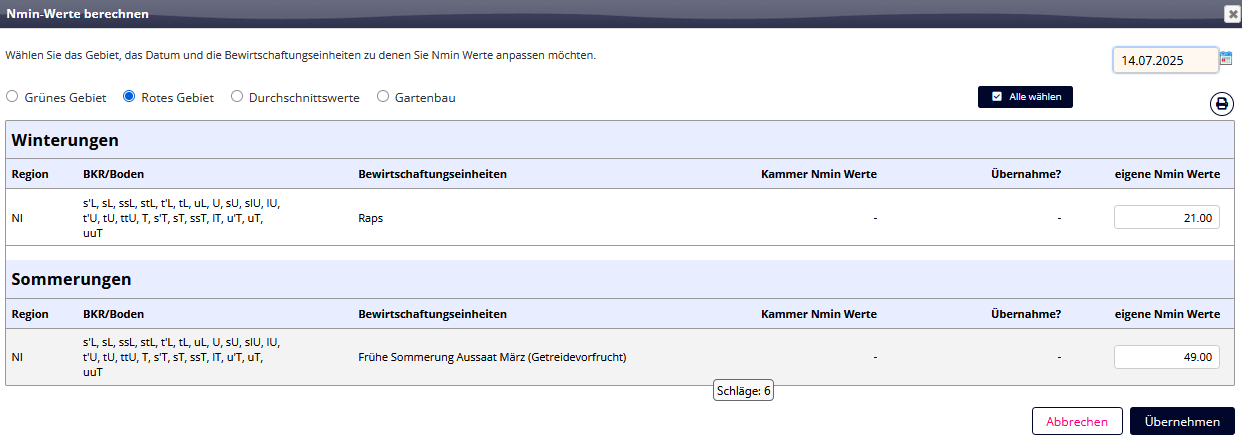Click the Abbrechen button

point(1077,421)
